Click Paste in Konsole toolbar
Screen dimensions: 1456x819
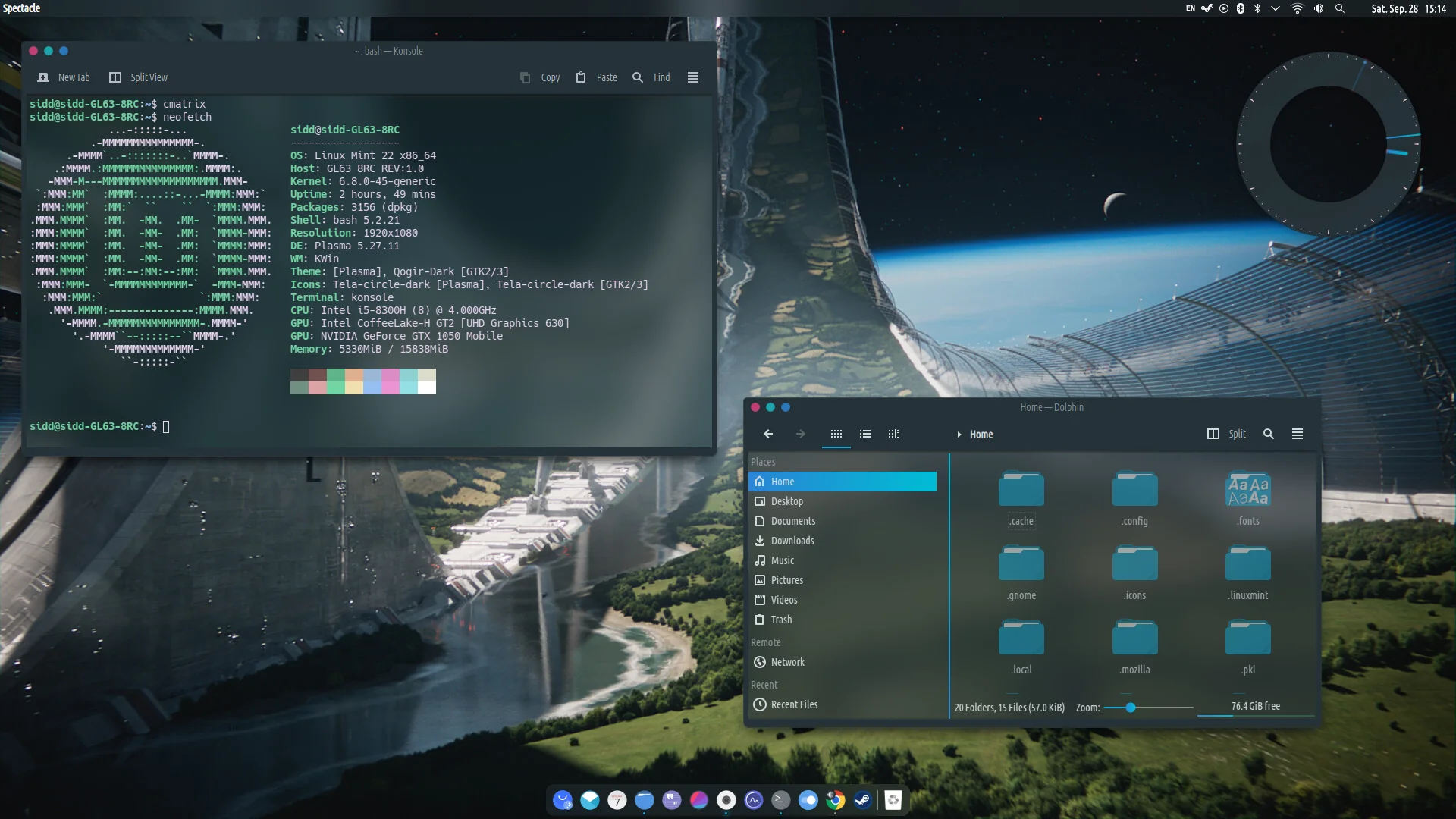(596, 77)
